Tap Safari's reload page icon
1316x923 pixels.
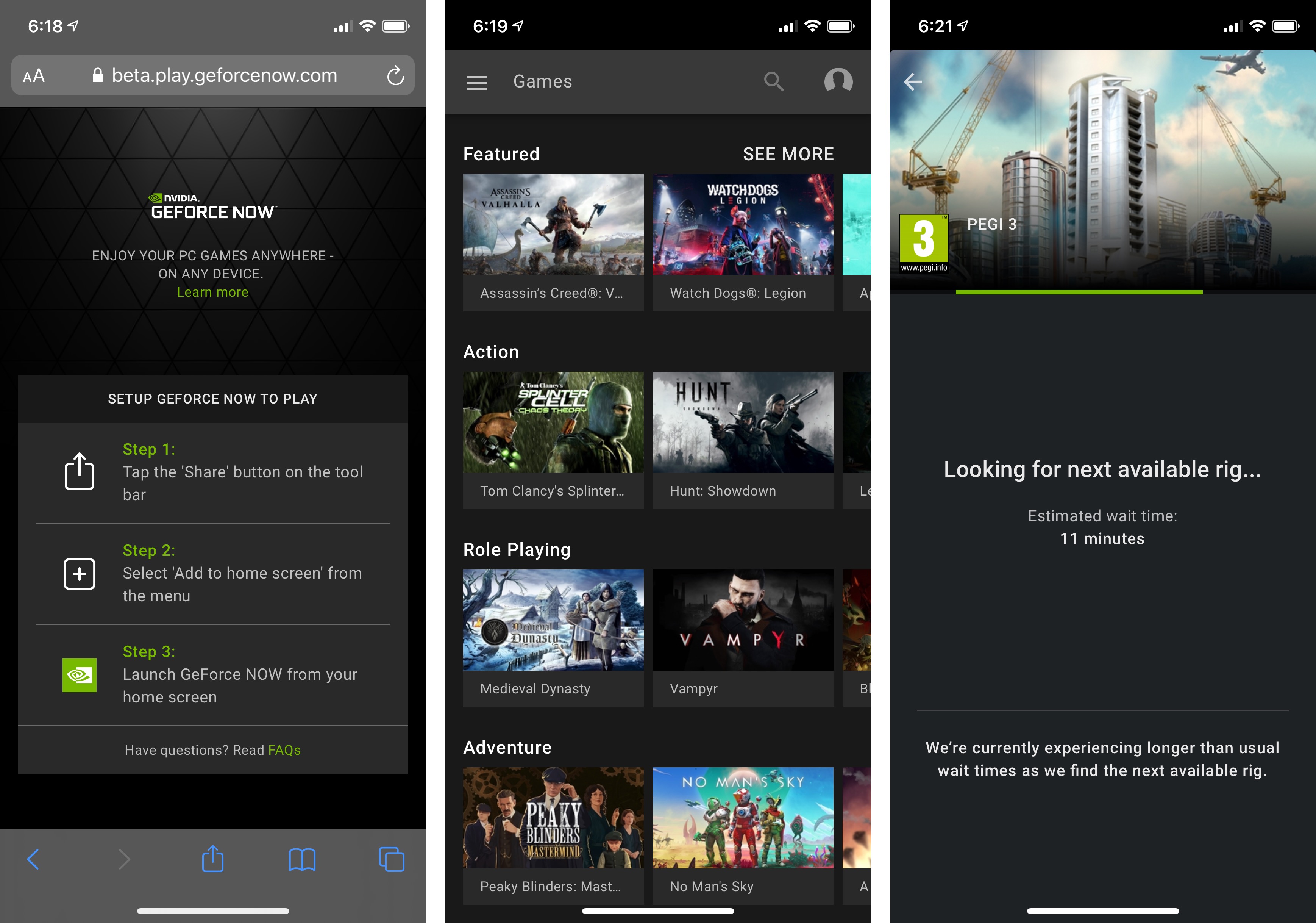(x=395, y=76)
